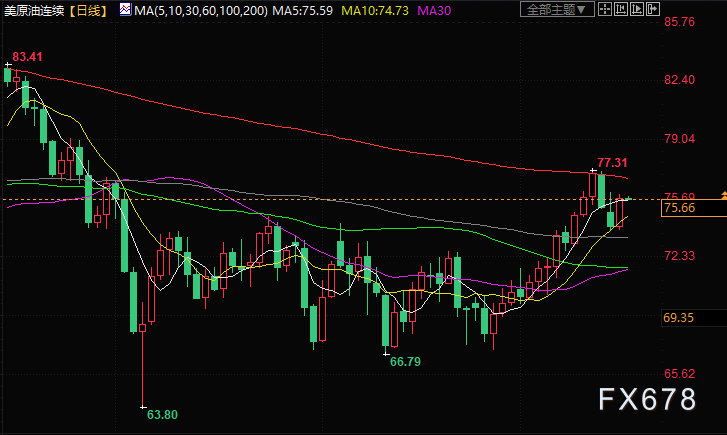
Task: Click the 72.33 axis value
Action: click(x=679, y=256)
